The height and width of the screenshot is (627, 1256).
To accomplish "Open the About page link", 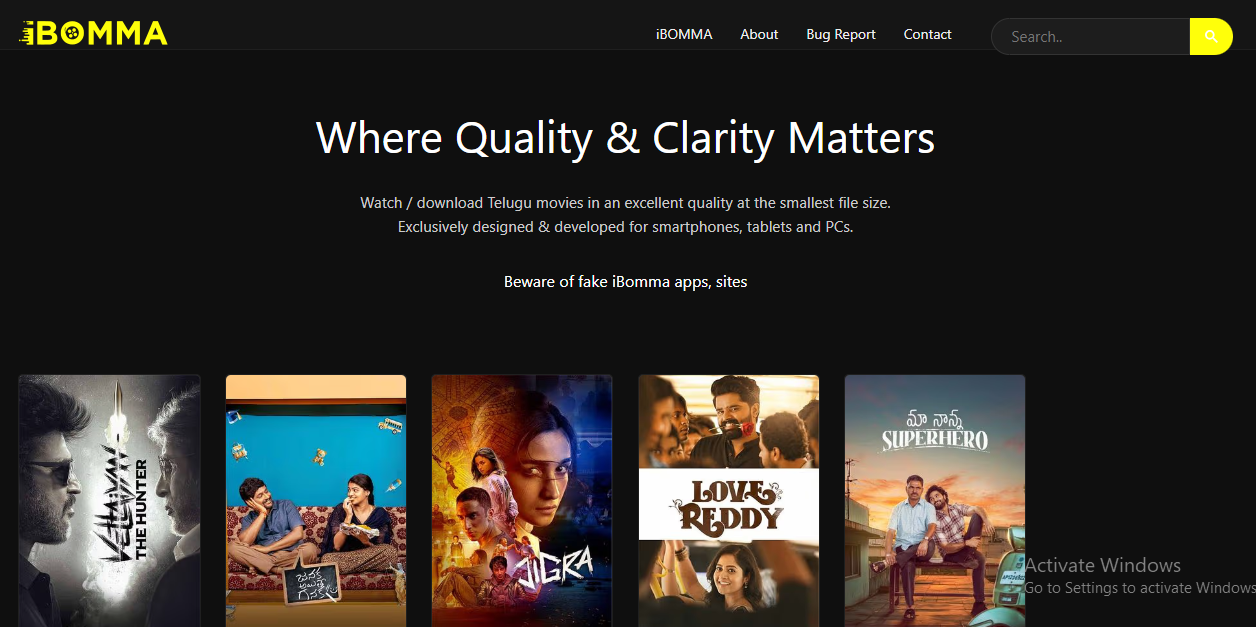I will [759, 34].
